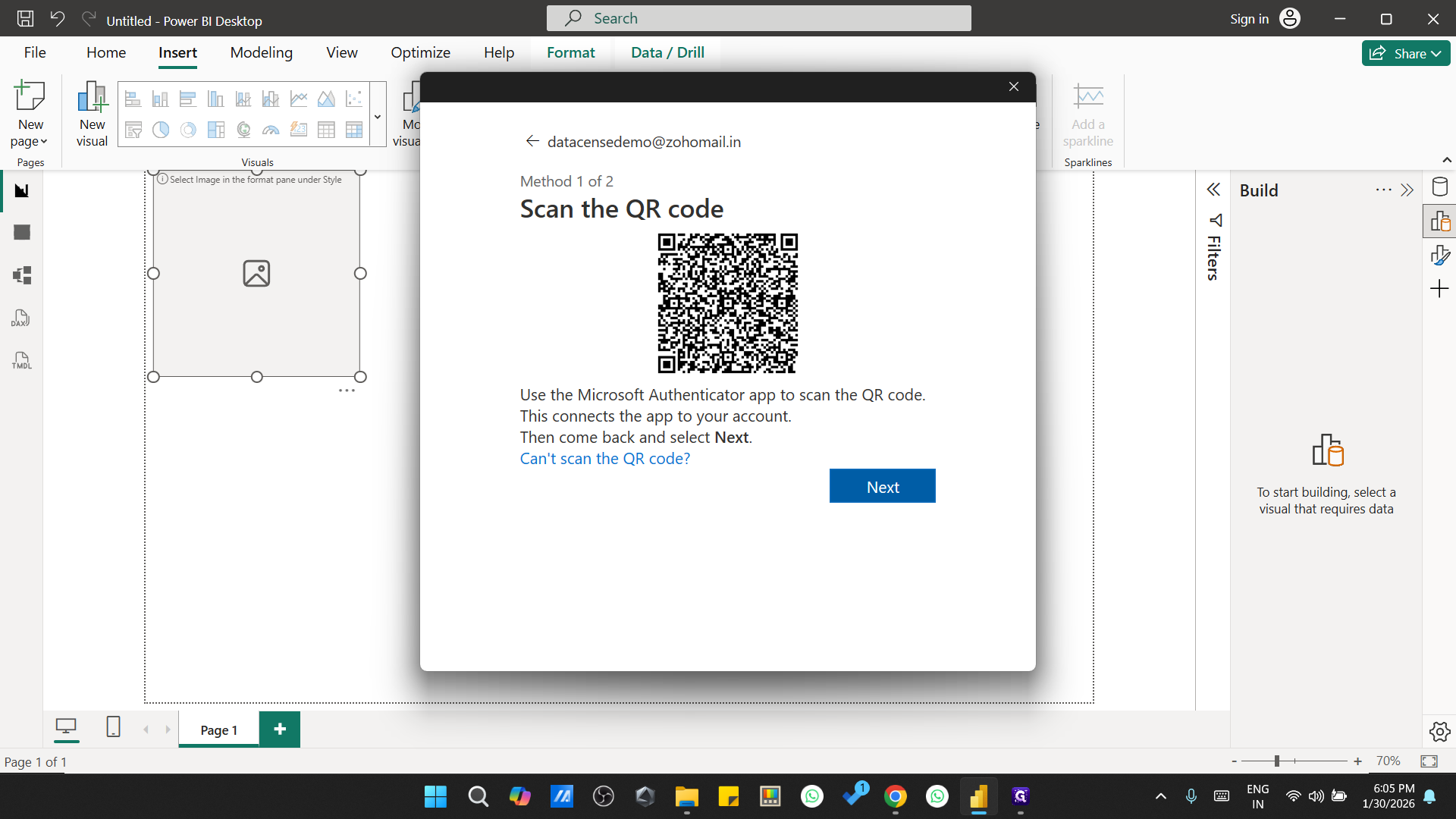Open the Format visual pane with the brush icon
Image resolution: width=1456 pixels, height=819 pixels.
(x=1441, y=255)
